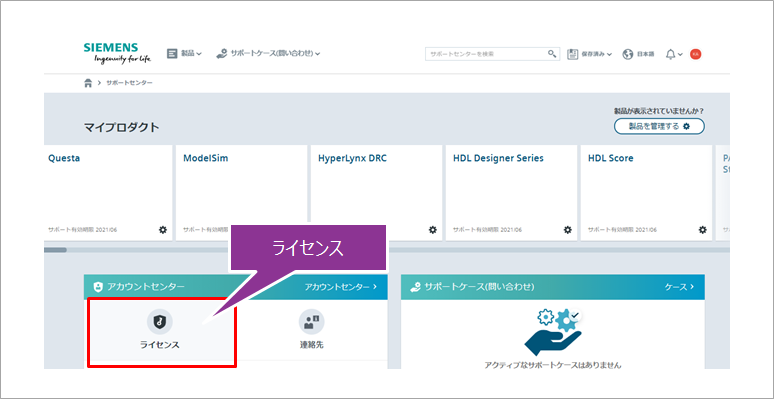The height and width of the screenshot is (399, 774).
Task: Open the Questa product card
Action: click(108, 193)
